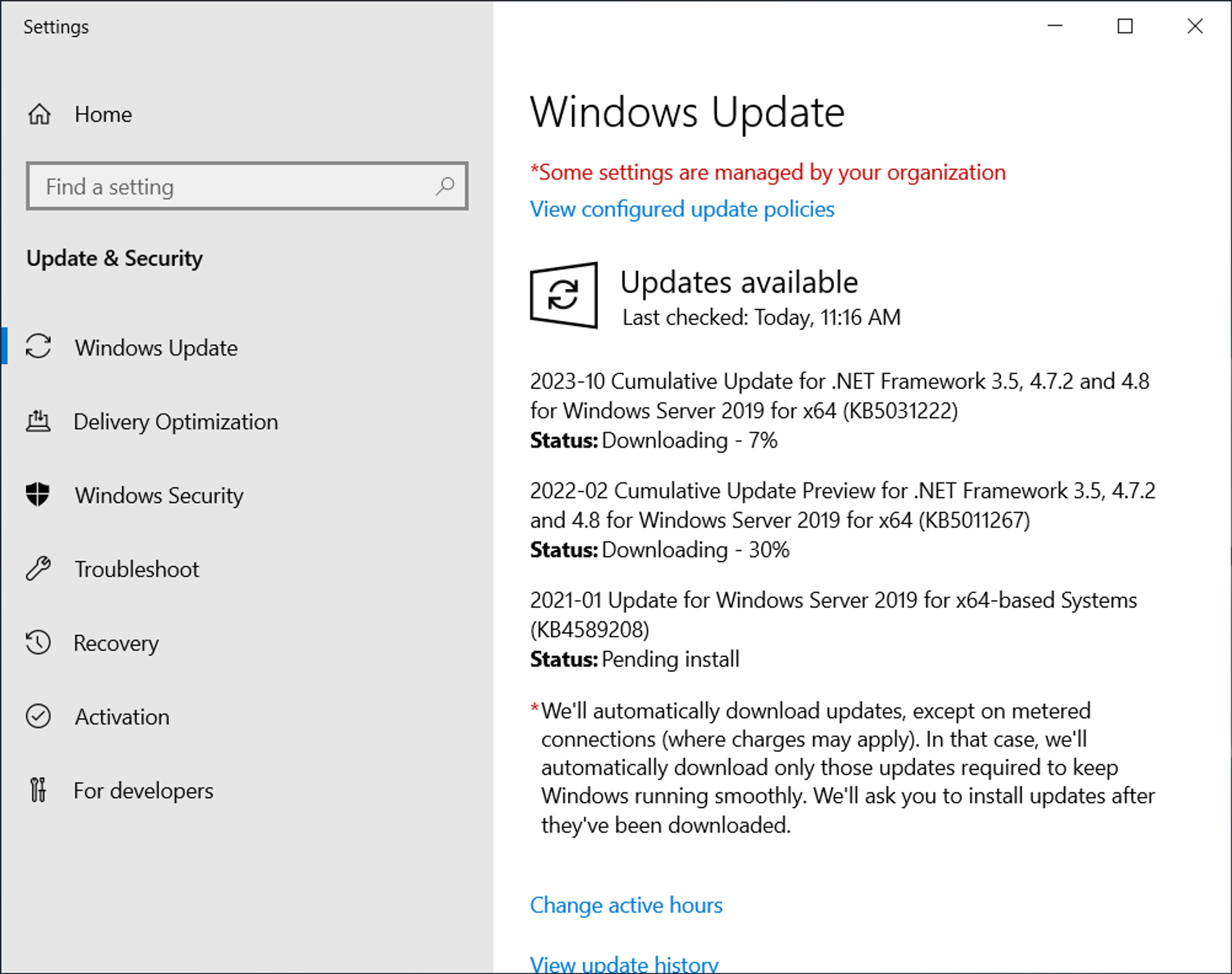Screen dimensions: 1232x974
Task: Click the Windows Update sync arrows icon in sidebar
Action: (x=38, y=346)
